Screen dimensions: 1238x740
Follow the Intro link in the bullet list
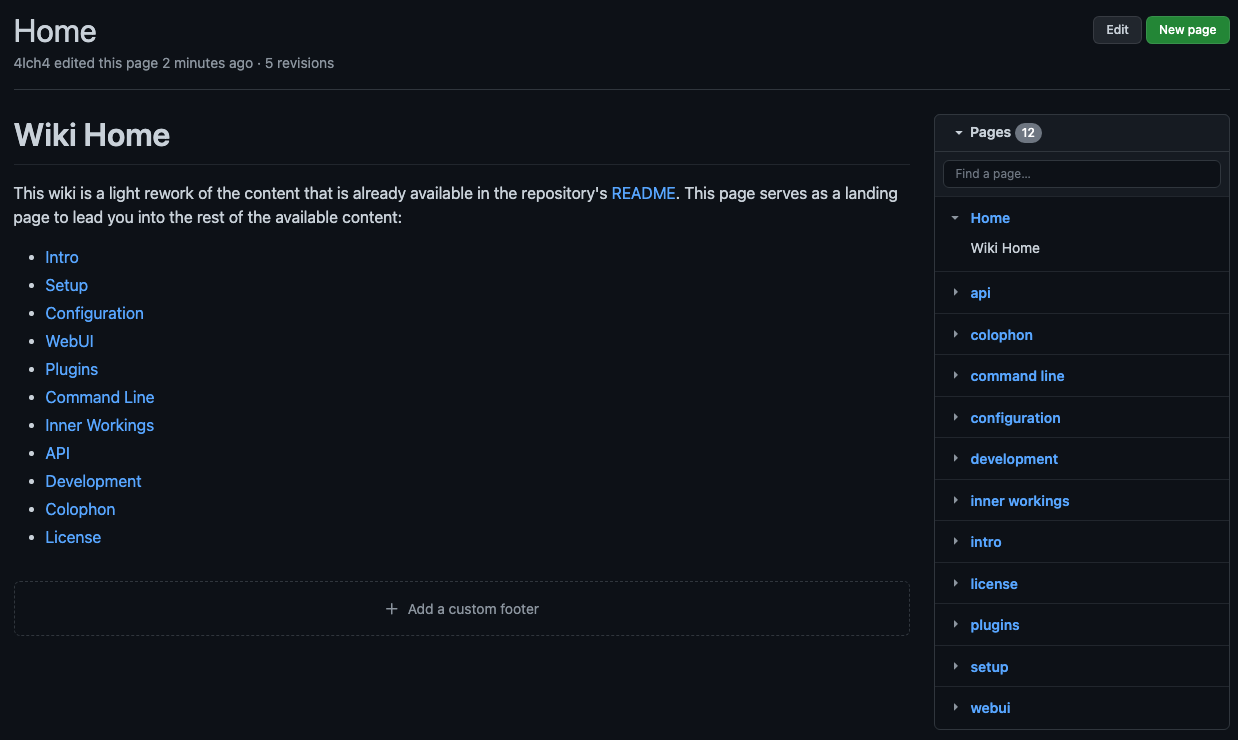[61, 257]
